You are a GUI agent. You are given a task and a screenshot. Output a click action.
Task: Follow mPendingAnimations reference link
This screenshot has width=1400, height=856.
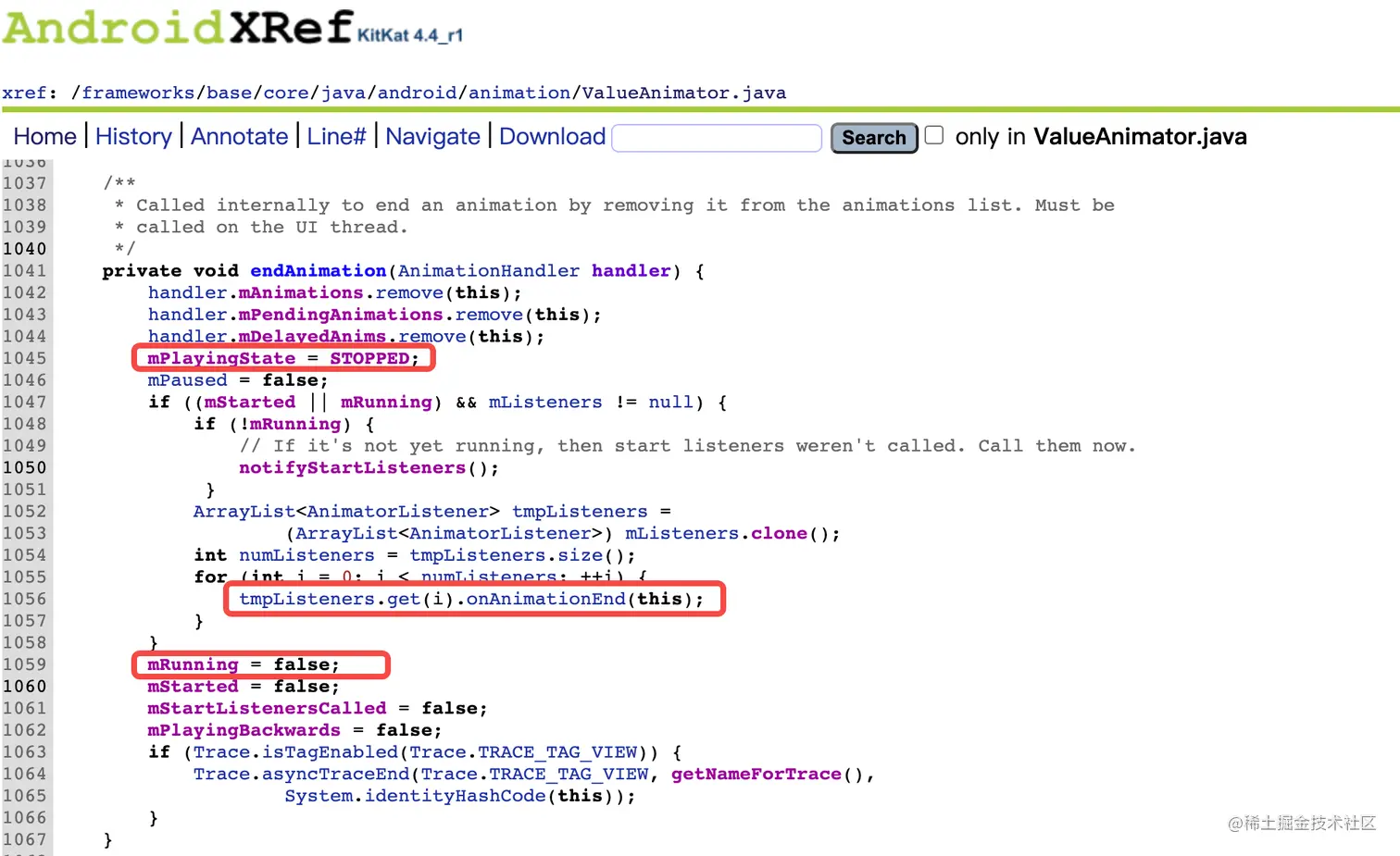click(341, 315)
